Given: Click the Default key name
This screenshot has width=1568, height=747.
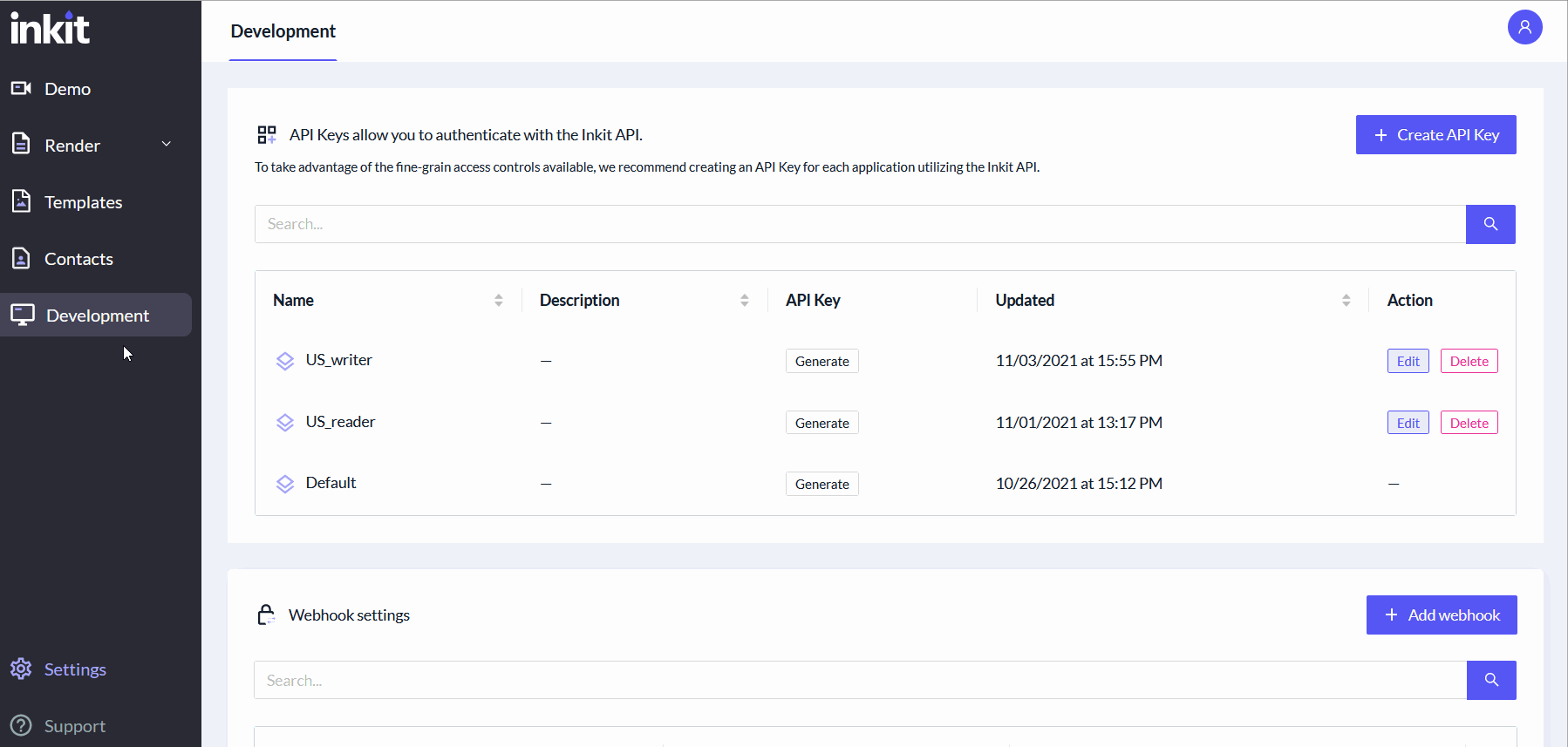Looking at the screenshot, I should tap(331, 483).
